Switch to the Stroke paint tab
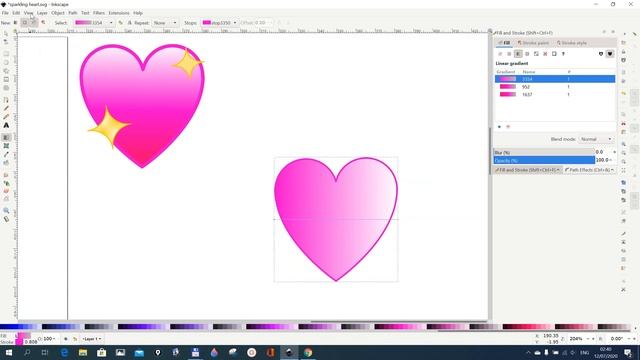The image size is (640, 360). (533, 43)
